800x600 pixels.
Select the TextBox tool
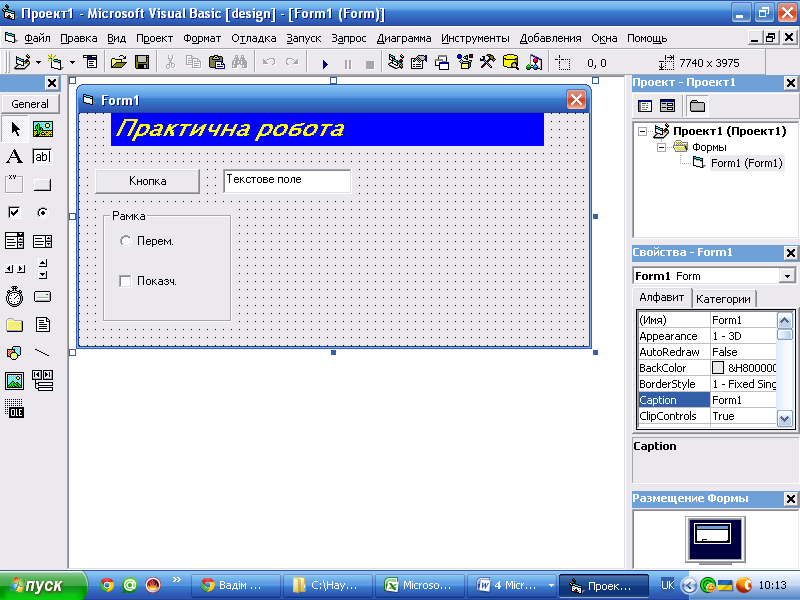point(43,157)
